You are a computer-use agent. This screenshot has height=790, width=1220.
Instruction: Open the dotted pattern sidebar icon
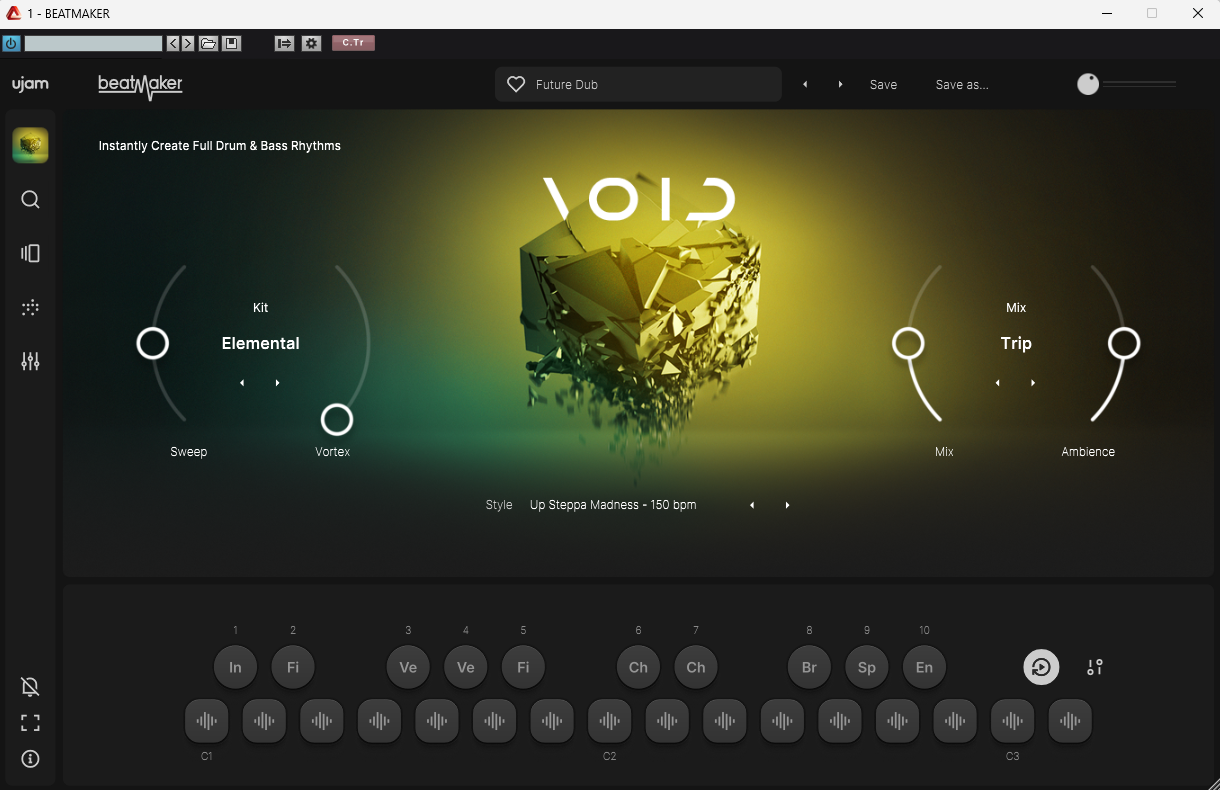[30, 308]
